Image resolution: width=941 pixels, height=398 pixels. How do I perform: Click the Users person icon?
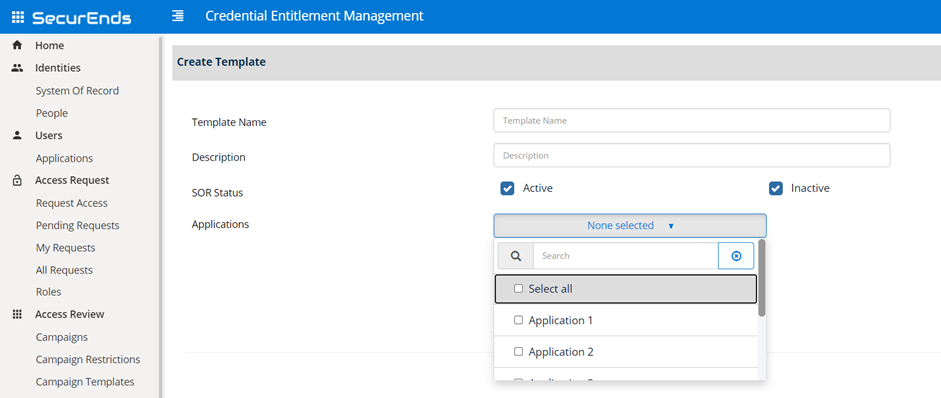coord(17,136)
